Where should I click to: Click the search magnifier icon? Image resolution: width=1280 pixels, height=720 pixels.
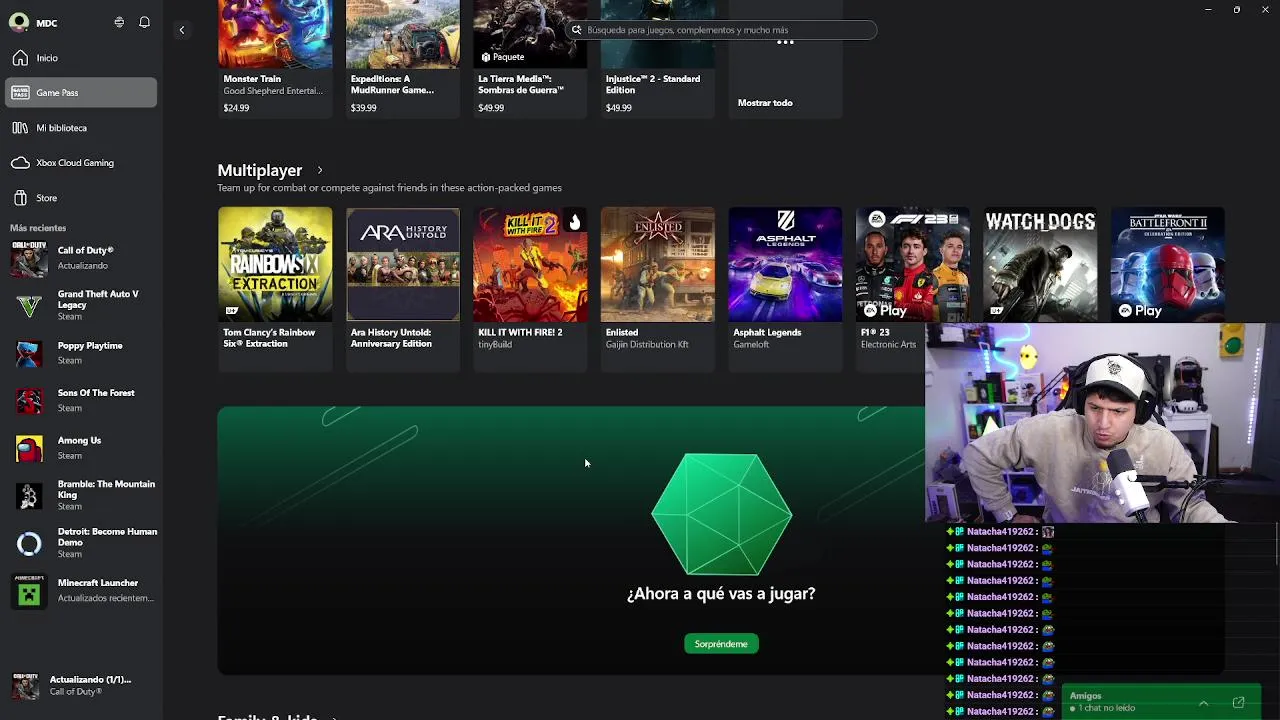click(576, 30)
